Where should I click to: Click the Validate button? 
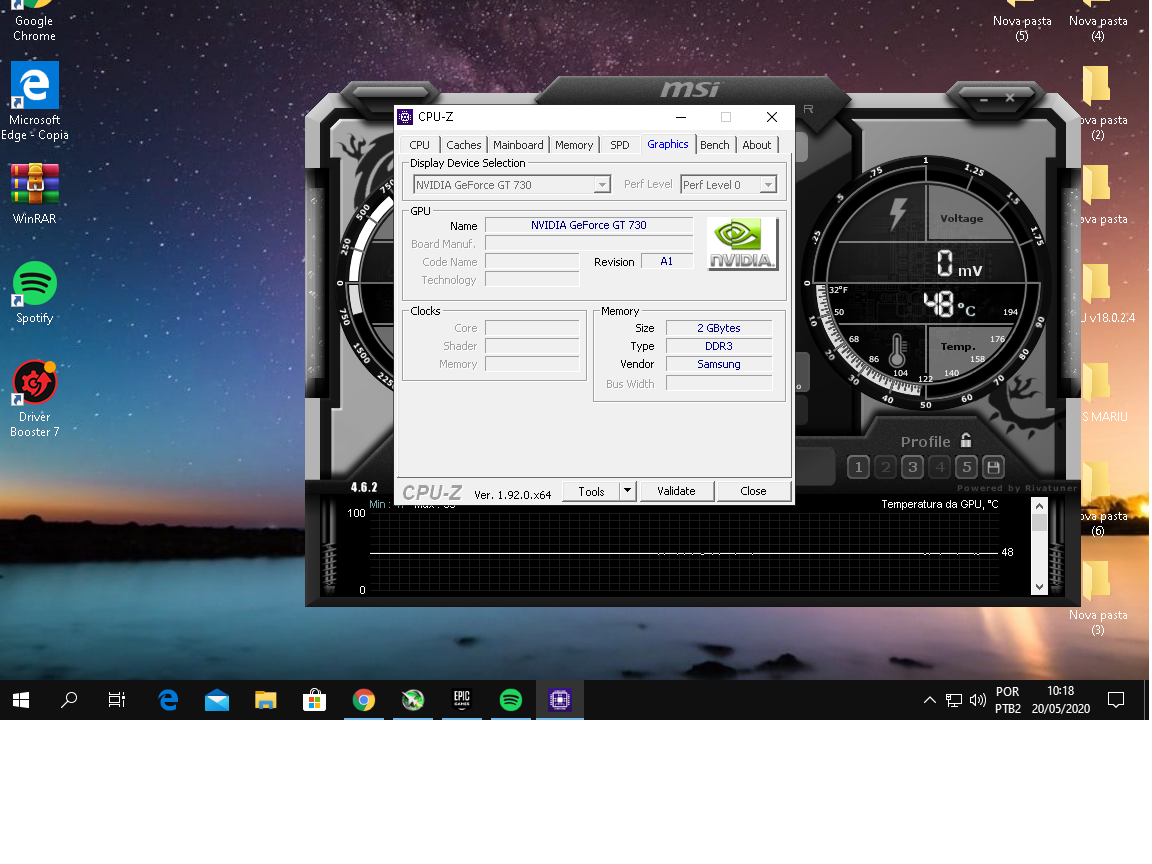(676, 491)
